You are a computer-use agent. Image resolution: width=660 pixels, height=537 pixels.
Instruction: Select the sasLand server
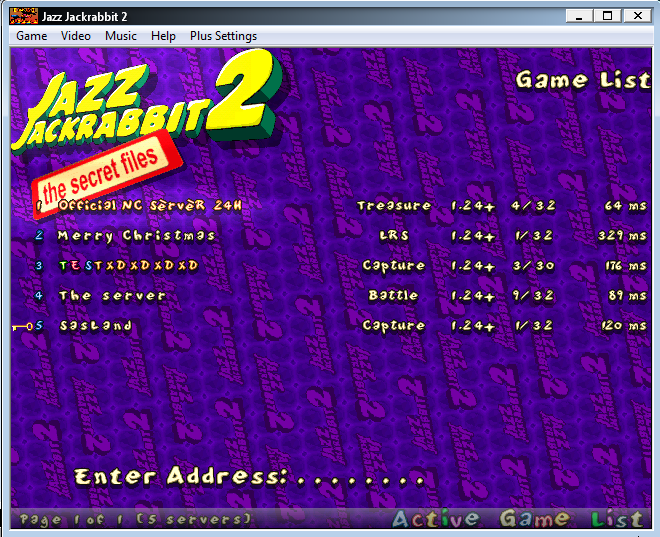tap(96, 326)
